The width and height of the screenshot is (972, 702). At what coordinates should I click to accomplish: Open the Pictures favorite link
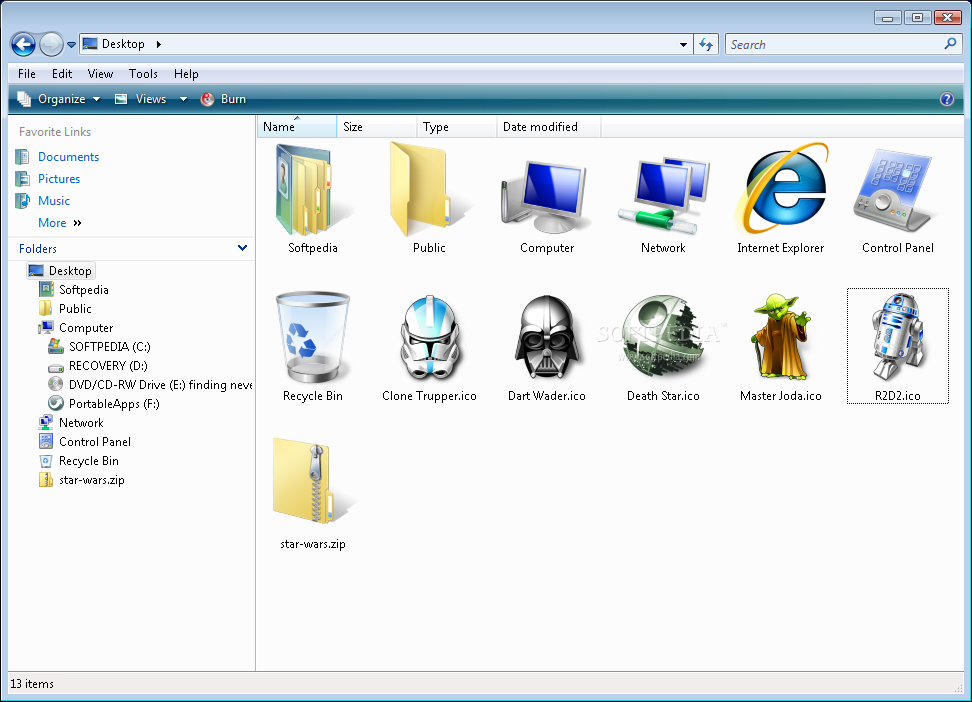(x=59, y=179)
